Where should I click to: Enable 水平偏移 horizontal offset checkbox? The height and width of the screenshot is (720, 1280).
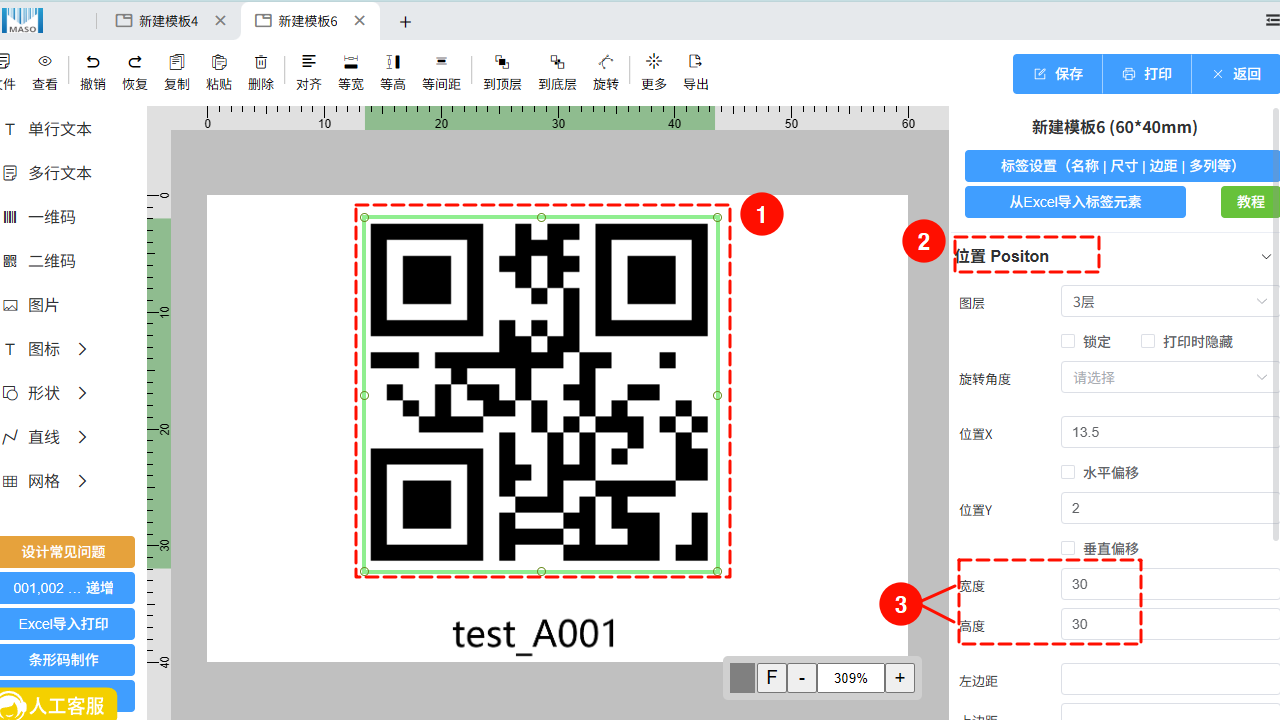(x=1068, y=472)
